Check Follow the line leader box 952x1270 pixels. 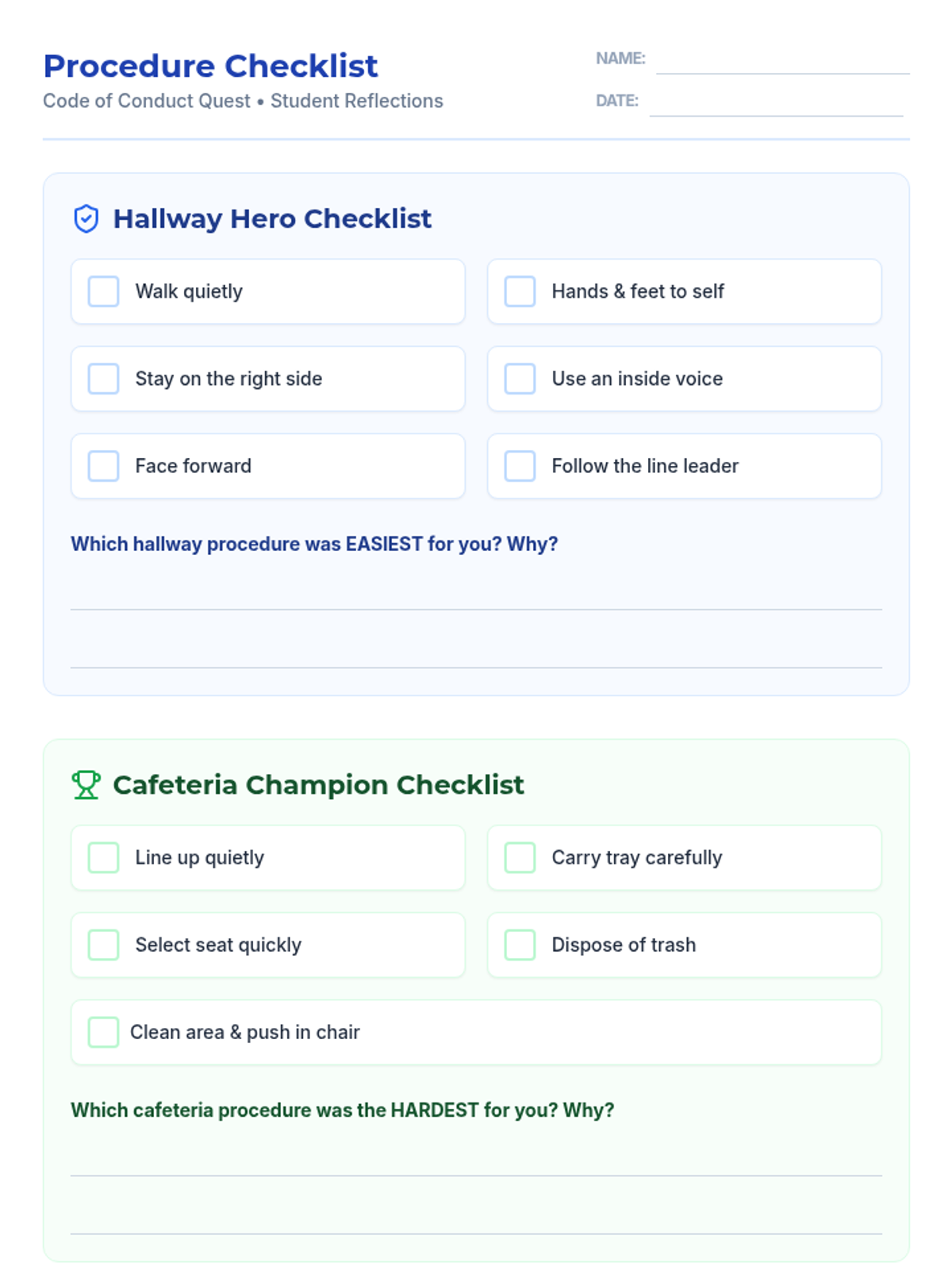(520, 466)
